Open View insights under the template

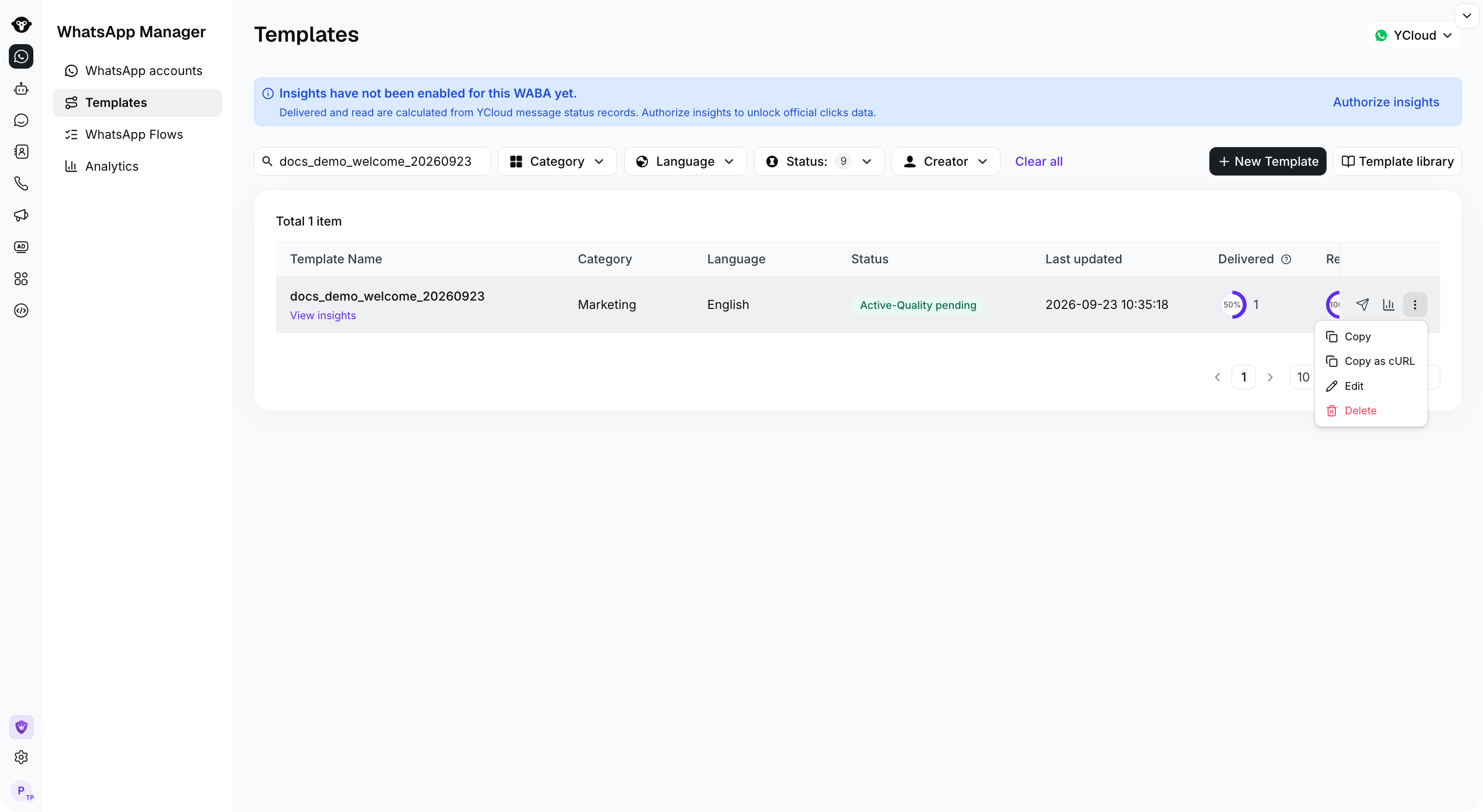point(323,316)
